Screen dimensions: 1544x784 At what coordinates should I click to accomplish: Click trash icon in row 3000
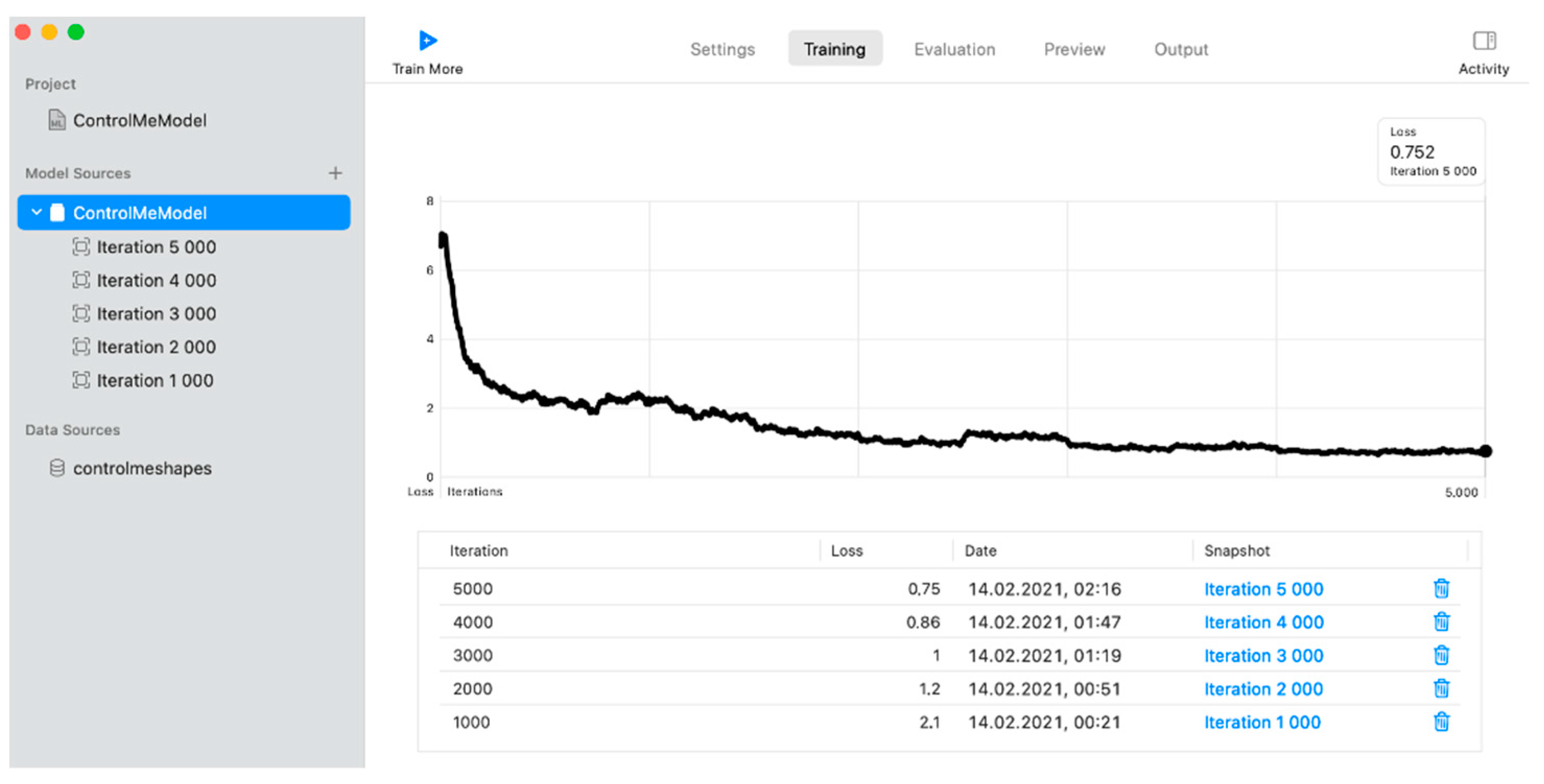pos(1441,655)
